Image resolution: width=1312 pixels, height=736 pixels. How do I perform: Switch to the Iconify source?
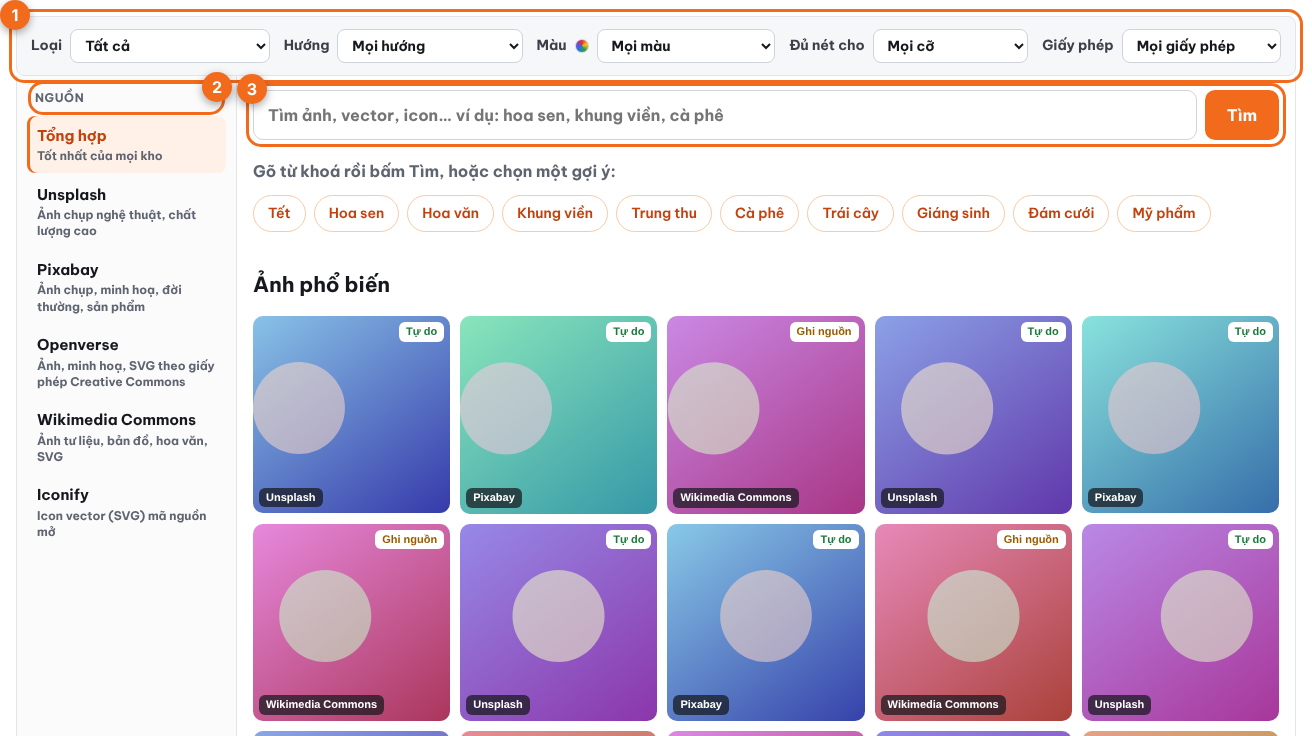coord(127,512)
